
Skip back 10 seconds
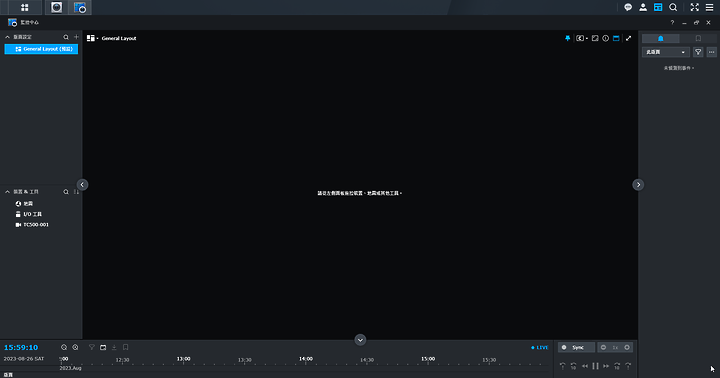[574, 366]
